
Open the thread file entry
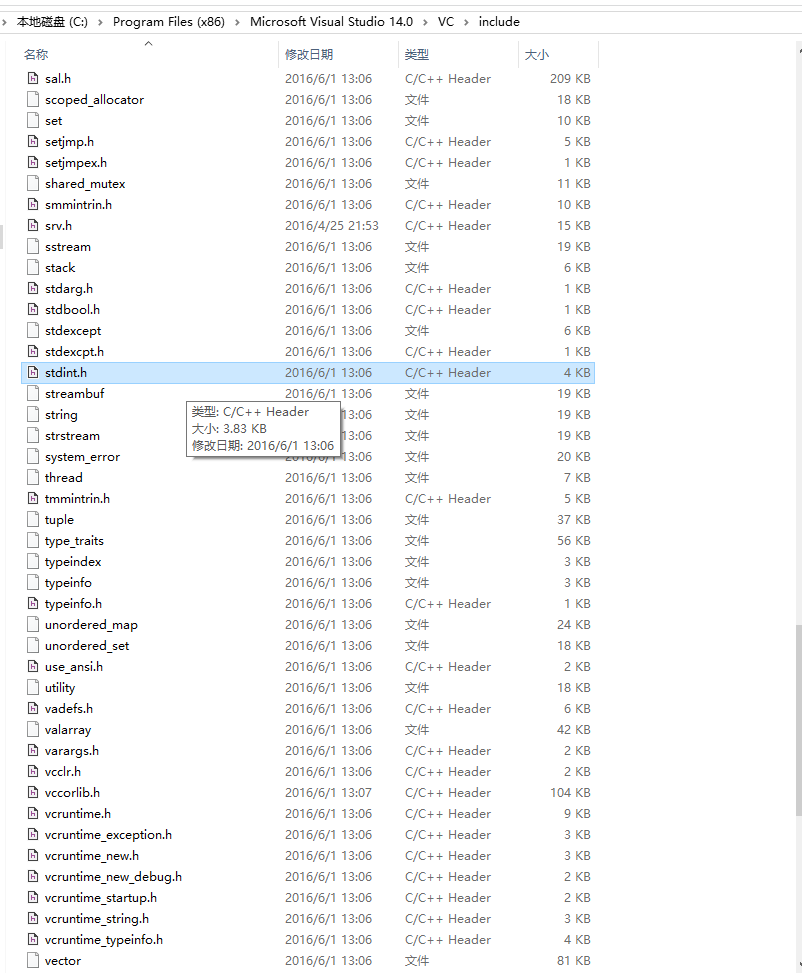(x=65, y=477)
